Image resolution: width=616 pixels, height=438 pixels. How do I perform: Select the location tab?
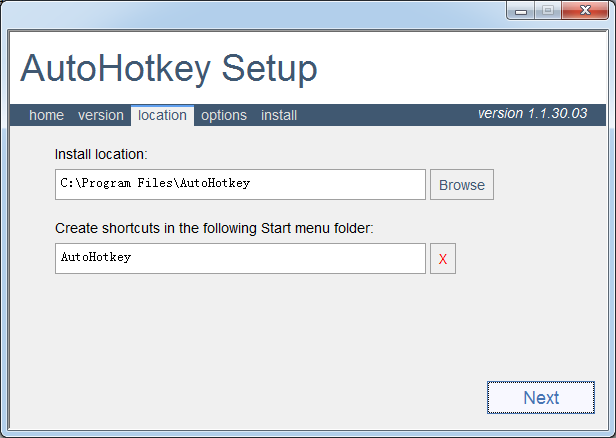coord(162,115)
